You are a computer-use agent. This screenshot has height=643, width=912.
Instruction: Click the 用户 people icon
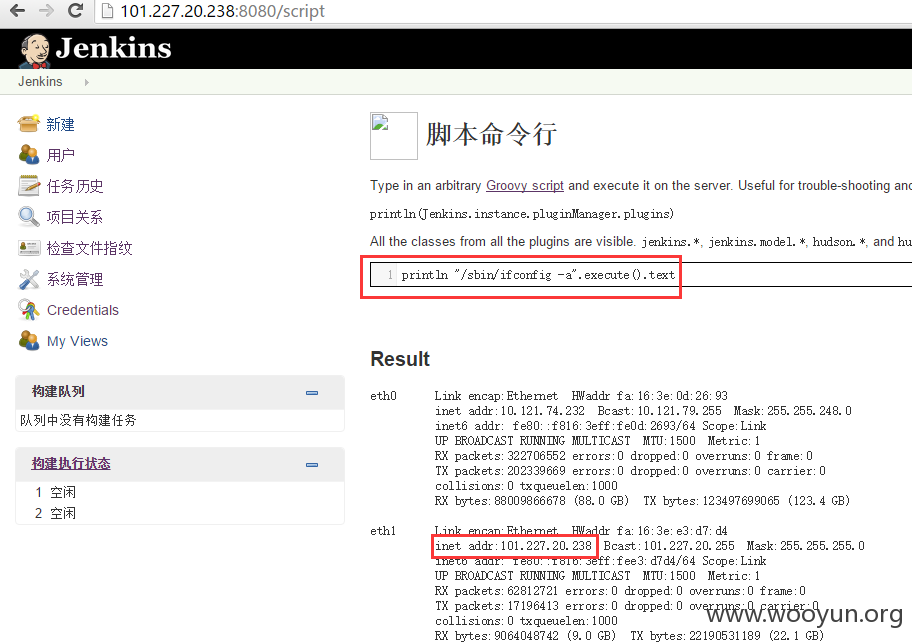28,155
